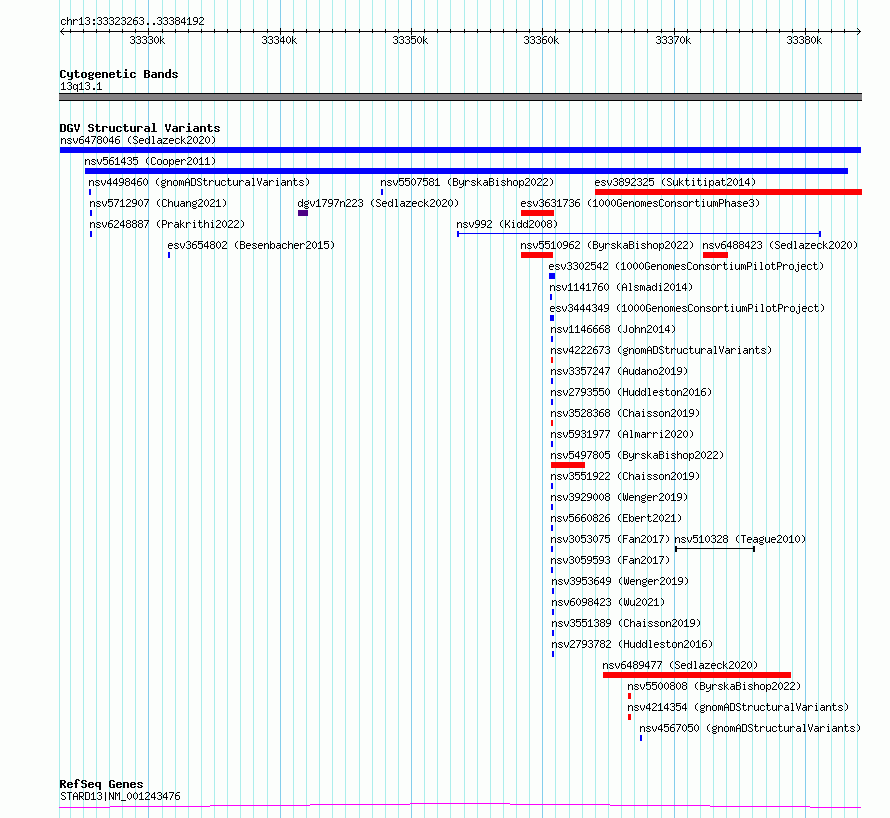Click nsv510328 (Teague2010) label
This screenshot has width=890, height=818.
(740, 539)
